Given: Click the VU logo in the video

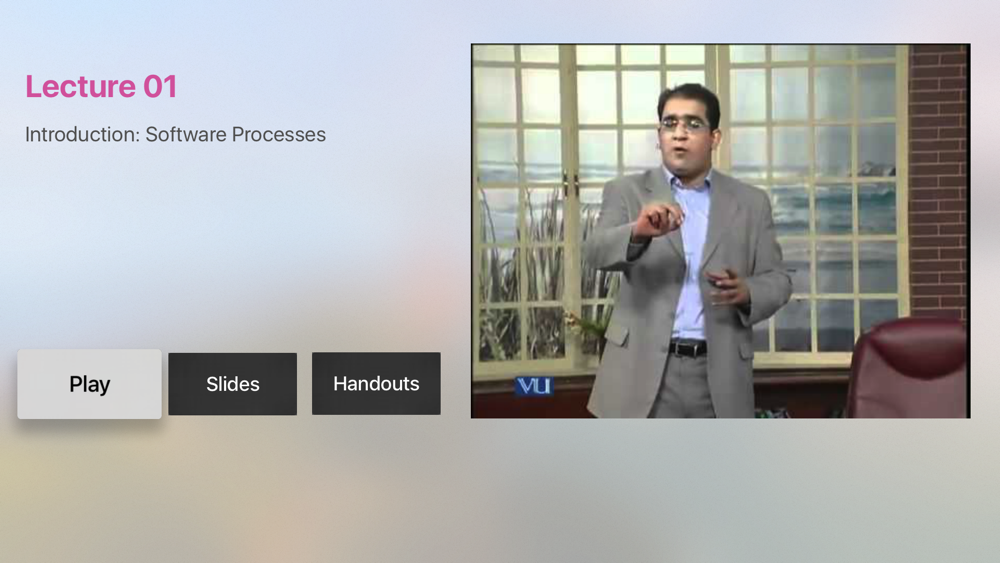Looking at the screenshot, I should coord(534,386).
